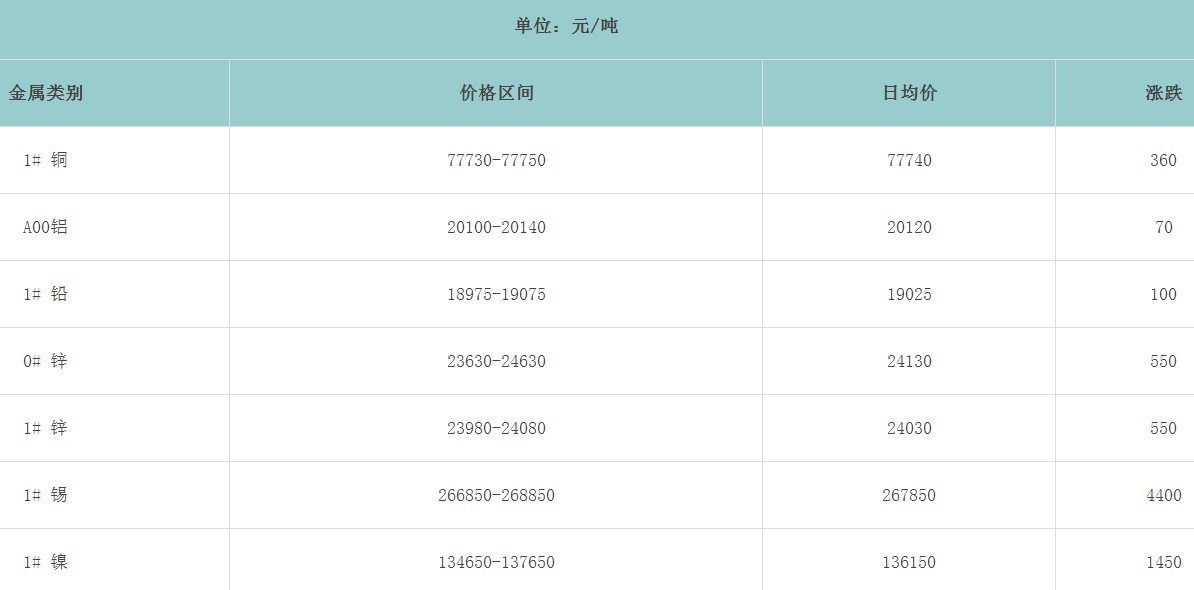
Task: Pick the 1# 铅 row label
Action: tap(46, 294)
